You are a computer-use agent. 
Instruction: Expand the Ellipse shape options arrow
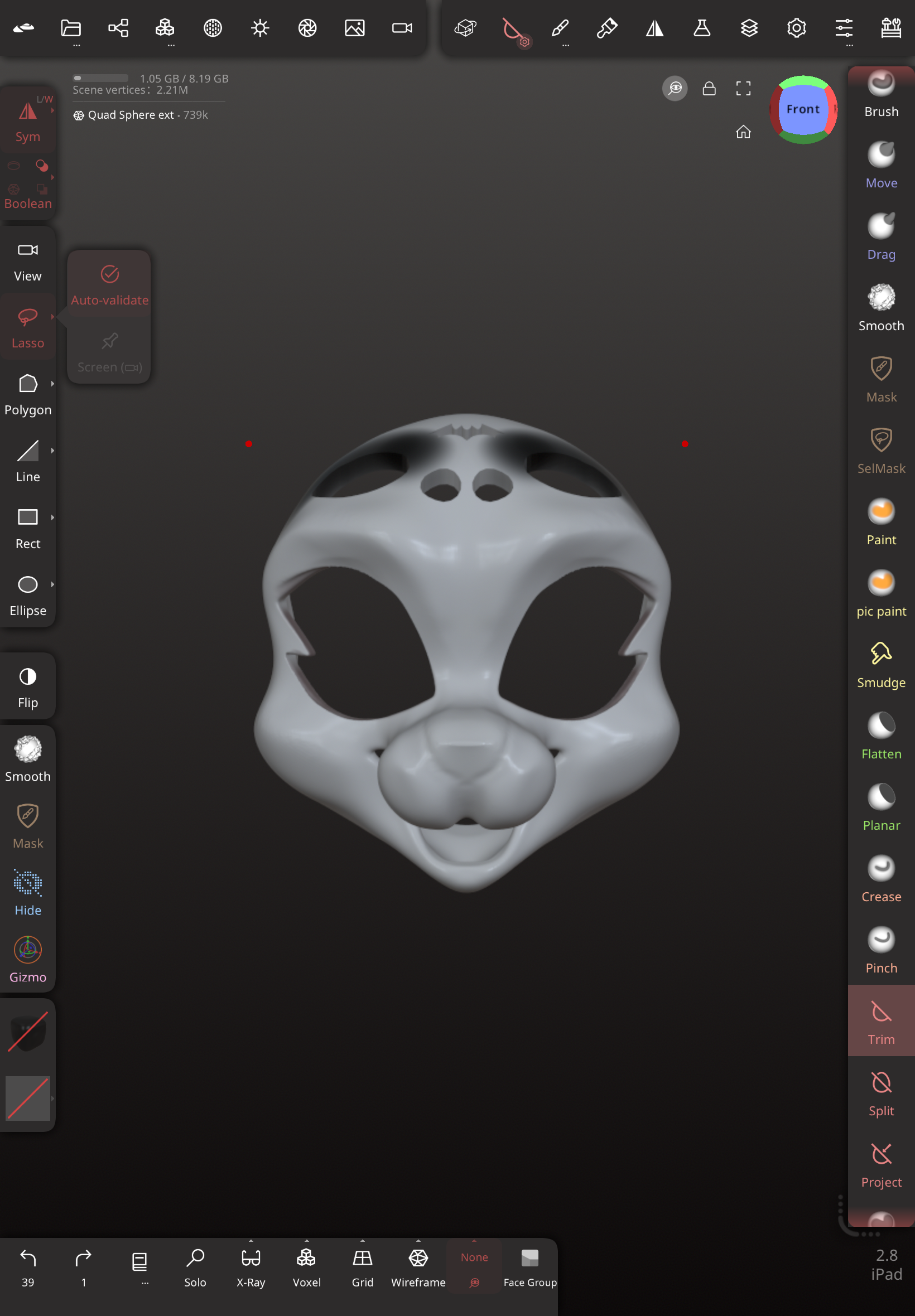(x=53, y=584)
